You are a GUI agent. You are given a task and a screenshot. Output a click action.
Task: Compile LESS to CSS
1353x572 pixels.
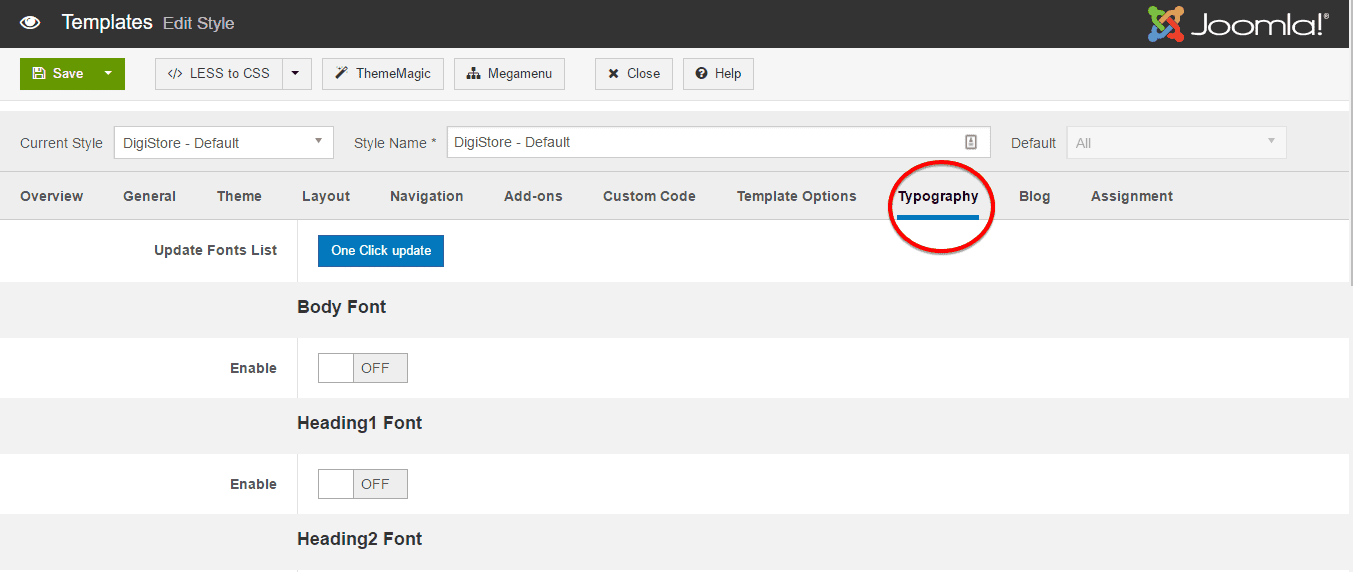click(x=219, y=73)
